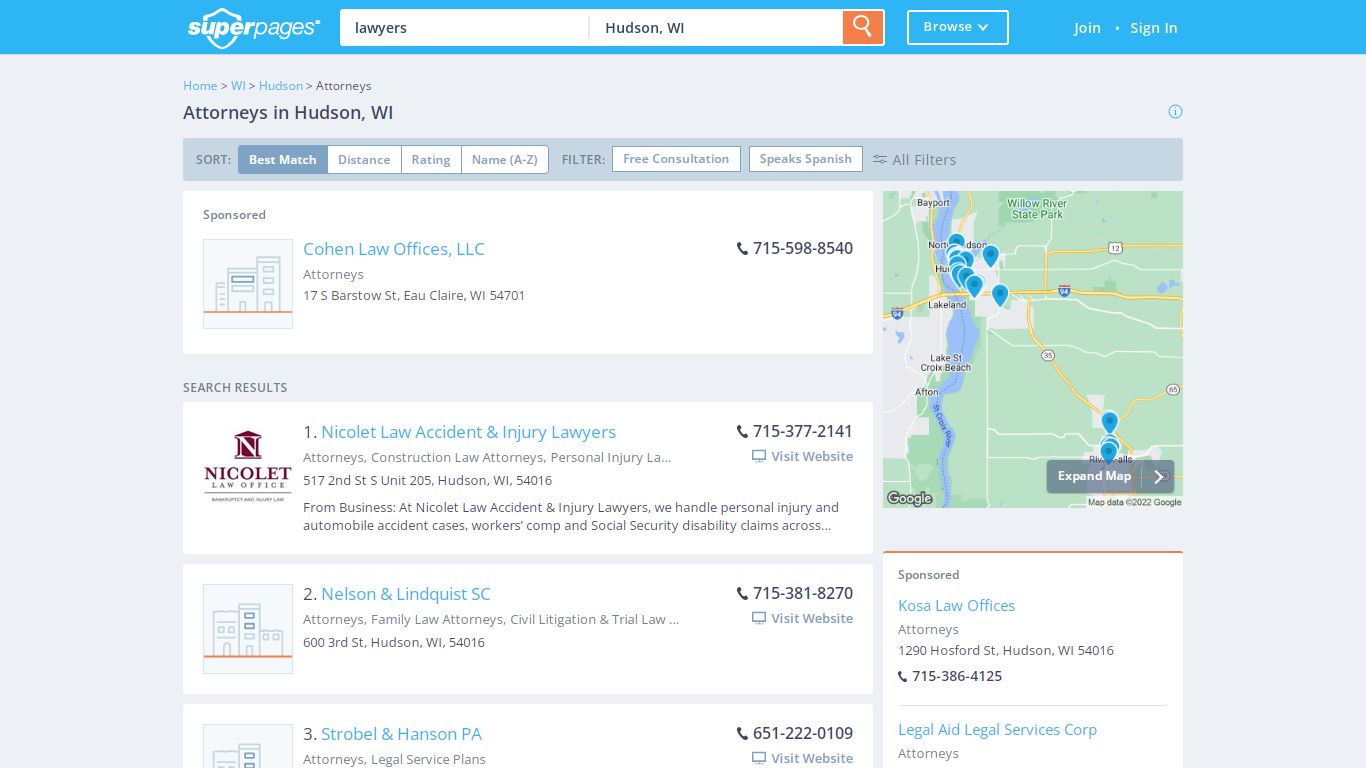Click address 1290 Hosford St, Hudson
1366x768 pixels.
(1006, 650)
